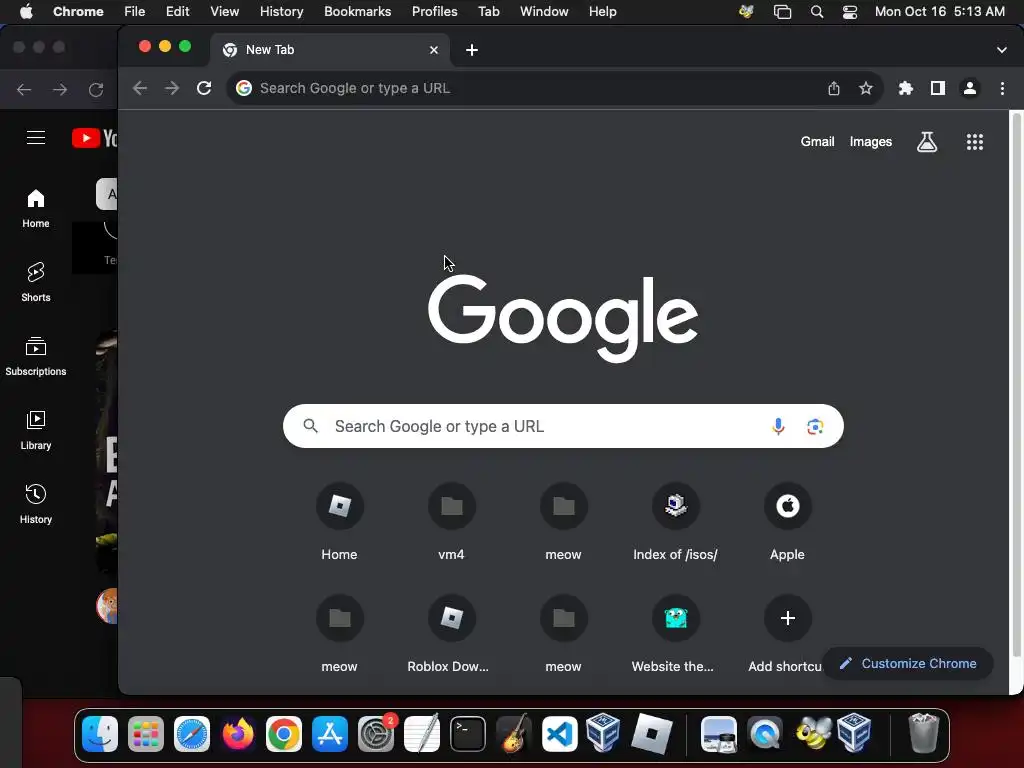Open System Settings from the Dock
The height and width of the screenshot is (768, 1024).
(x=376, y=734)
